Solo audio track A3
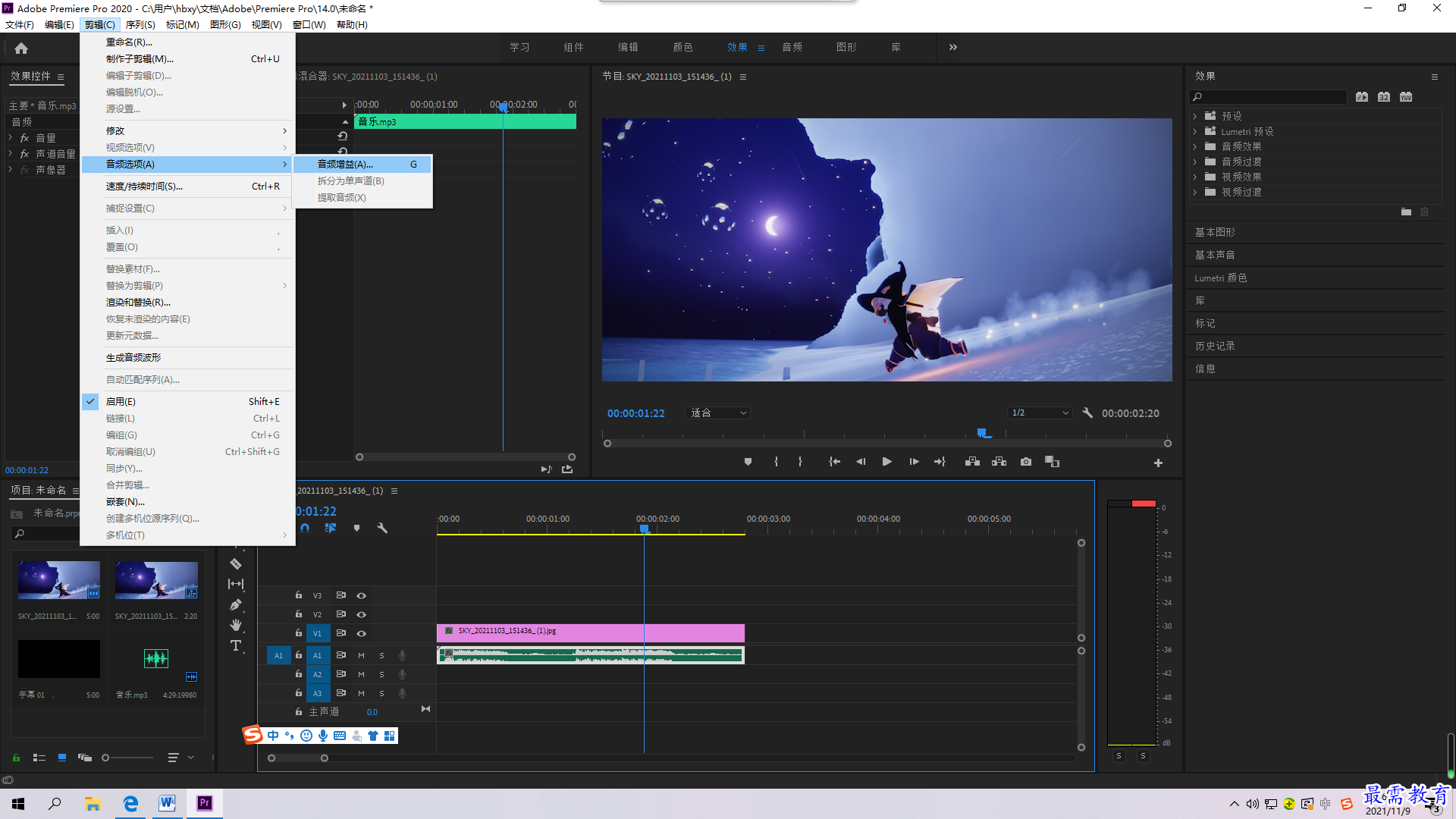Image resolution: width=1456 pixels, height=819 pixels. pyautogui.click(x=381, y=693)
